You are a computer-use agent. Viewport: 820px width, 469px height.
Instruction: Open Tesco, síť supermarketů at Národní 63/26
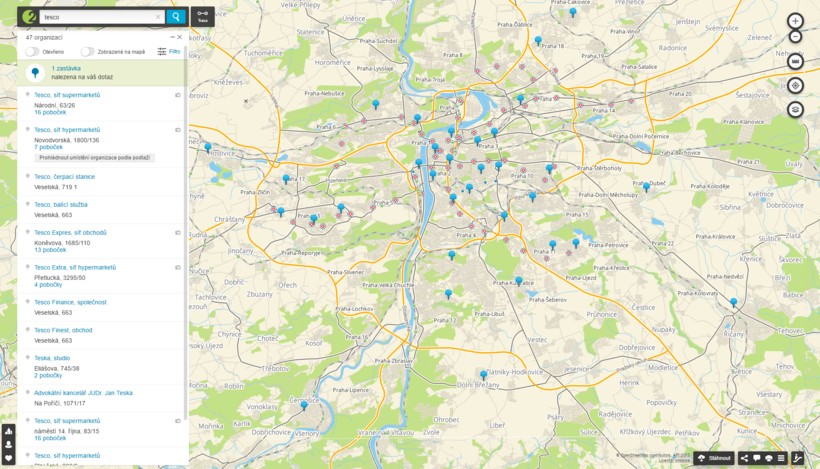pos(67,95)
